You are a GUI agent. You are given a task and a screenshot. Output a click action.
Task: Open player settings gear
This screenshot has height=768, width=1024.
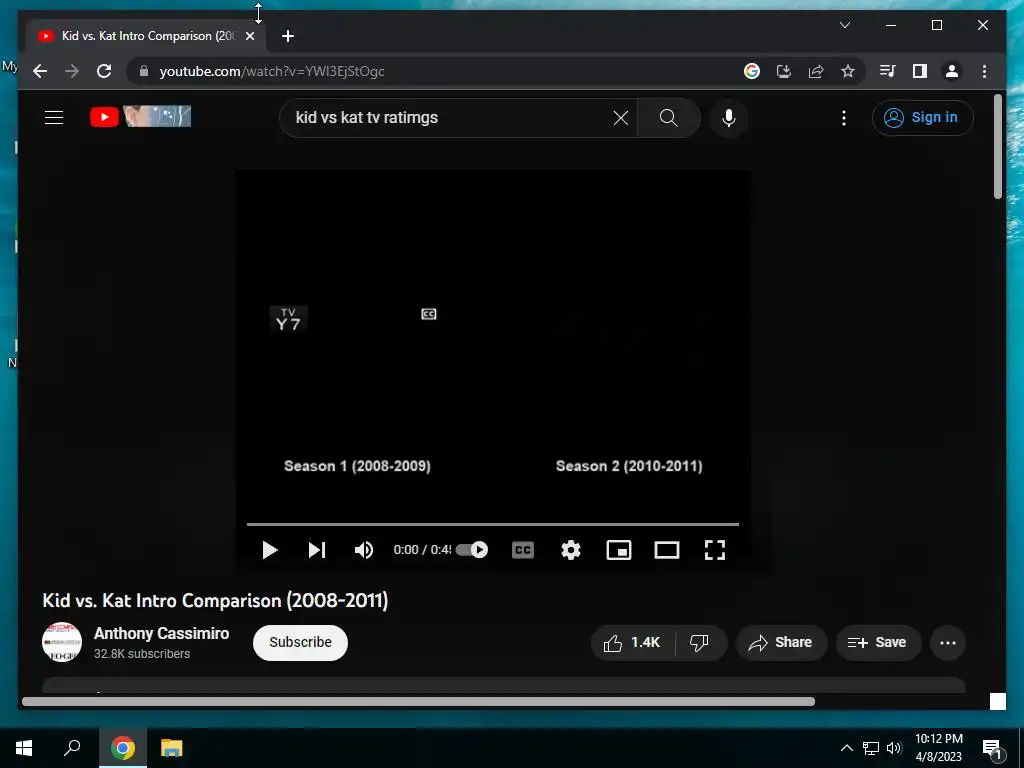pos(571,550)
